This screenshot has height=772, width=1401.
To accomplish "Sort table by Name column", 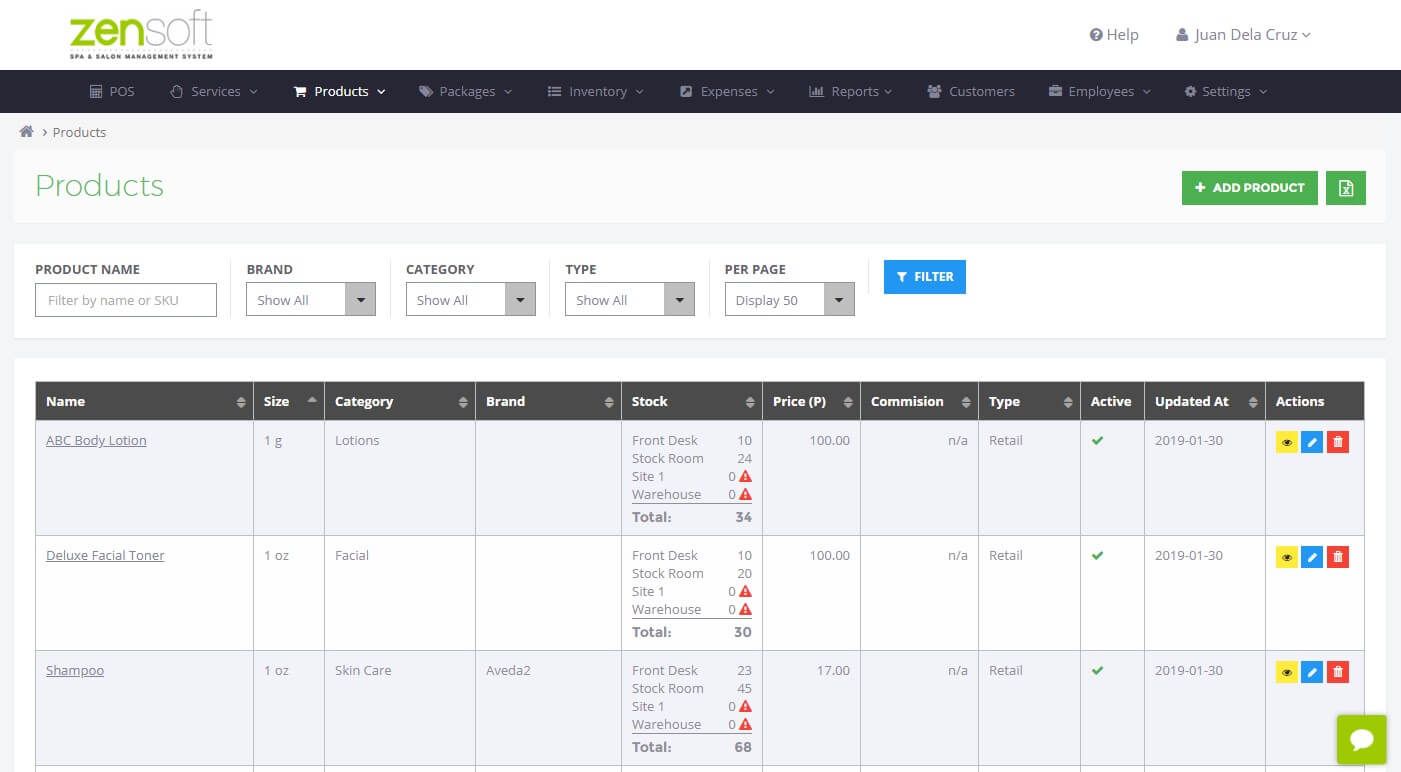I will tap(144, 401).
